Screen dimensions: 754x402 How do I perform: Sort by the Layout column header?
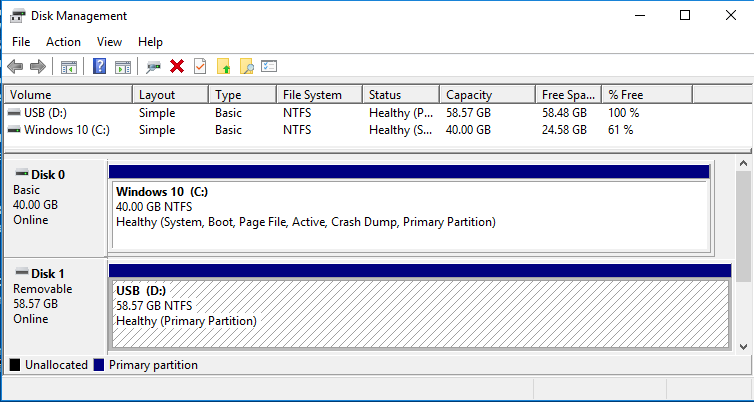click(171, 95)
